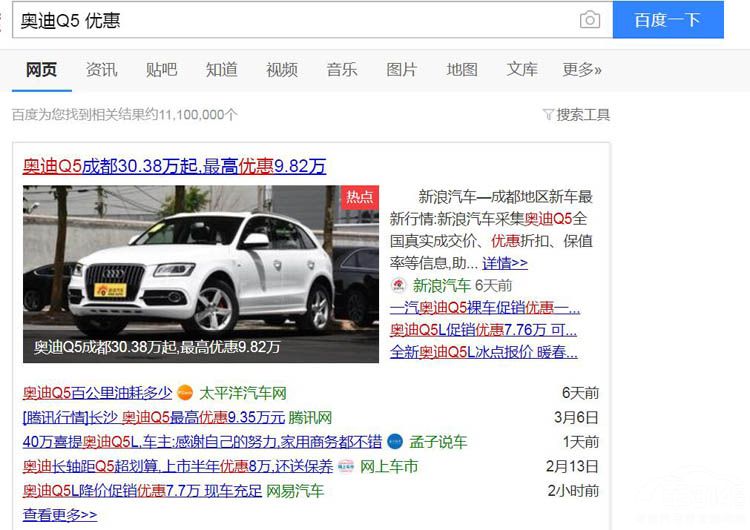750x530 pixels.
Task: Open the 地图 tab
Action: [x=462, y=70]
